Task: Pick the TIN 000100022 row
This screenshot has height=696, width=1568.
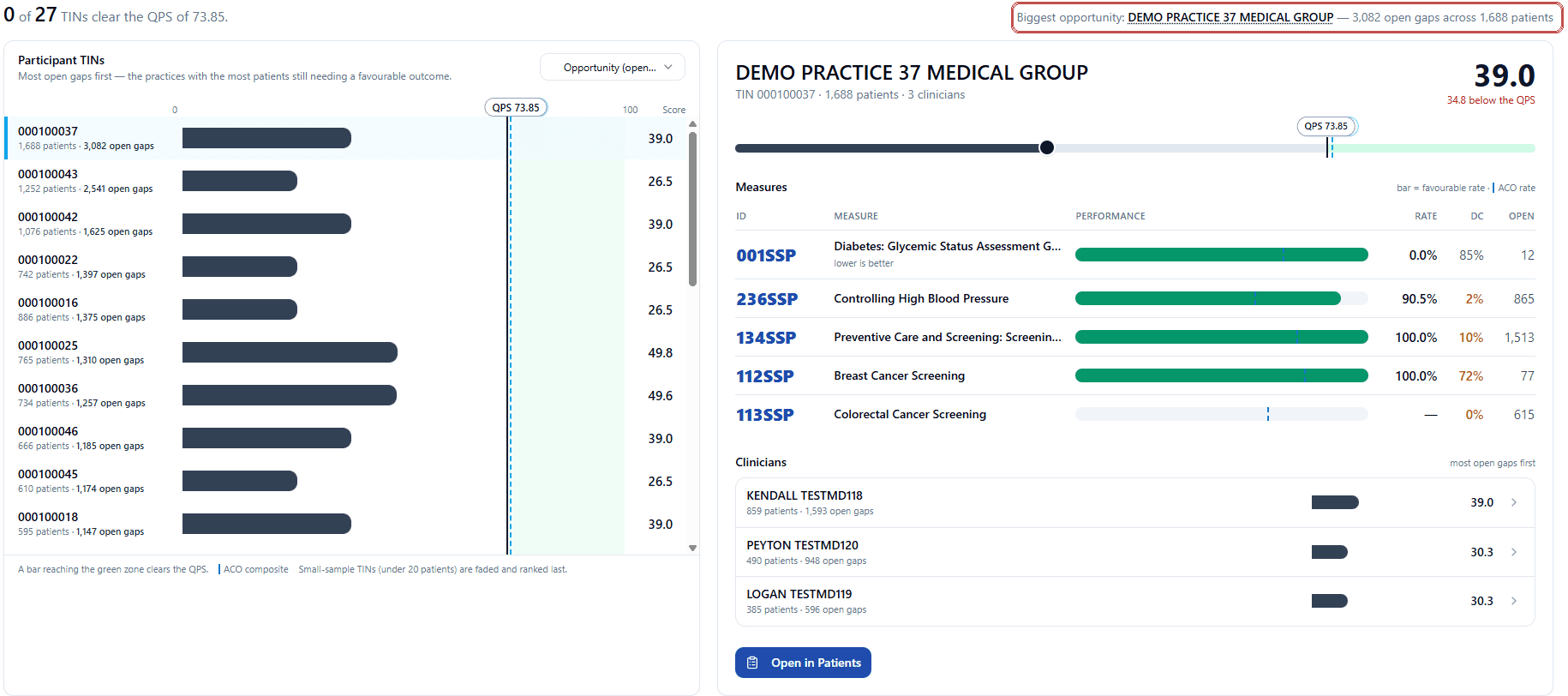Action: point(345,267)
